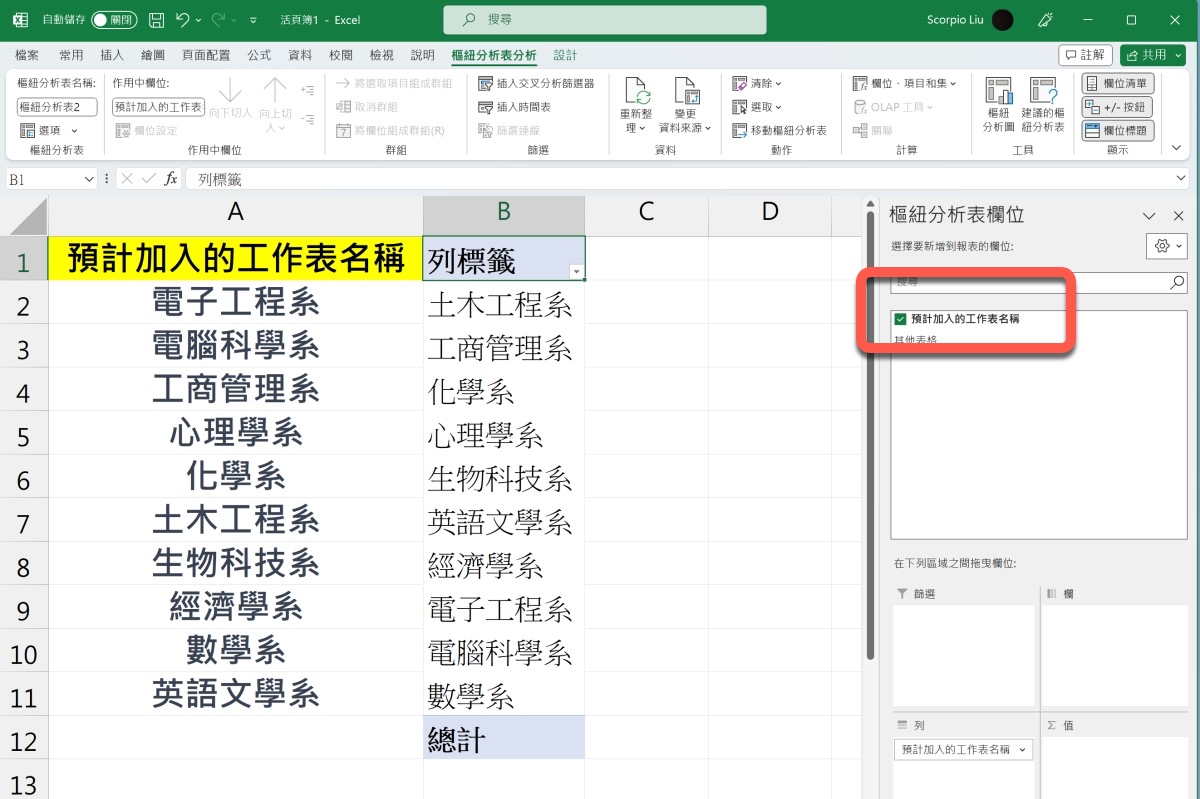Viewport: 1200px width, 799px height.
Task: Switch to the 設計 ribbon tab
Action: (x=565, y=55)
